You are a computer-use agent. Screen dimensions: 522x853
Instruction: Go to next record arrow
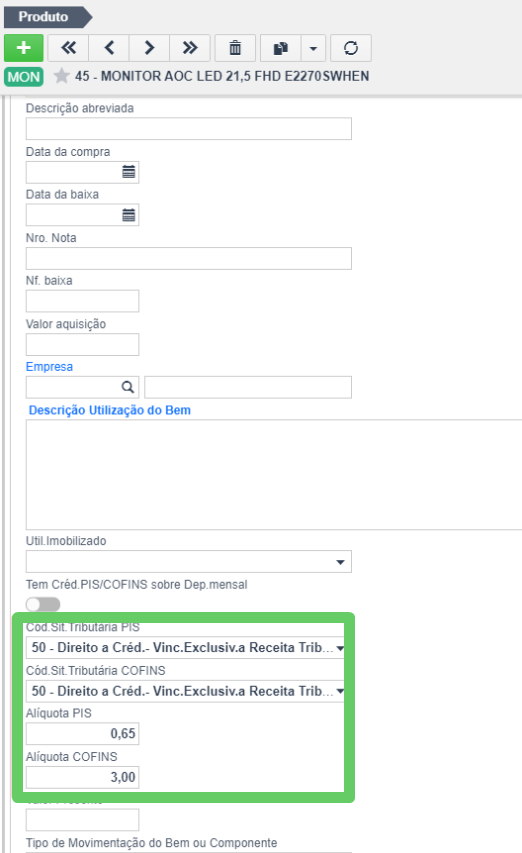tap(150, 48)
